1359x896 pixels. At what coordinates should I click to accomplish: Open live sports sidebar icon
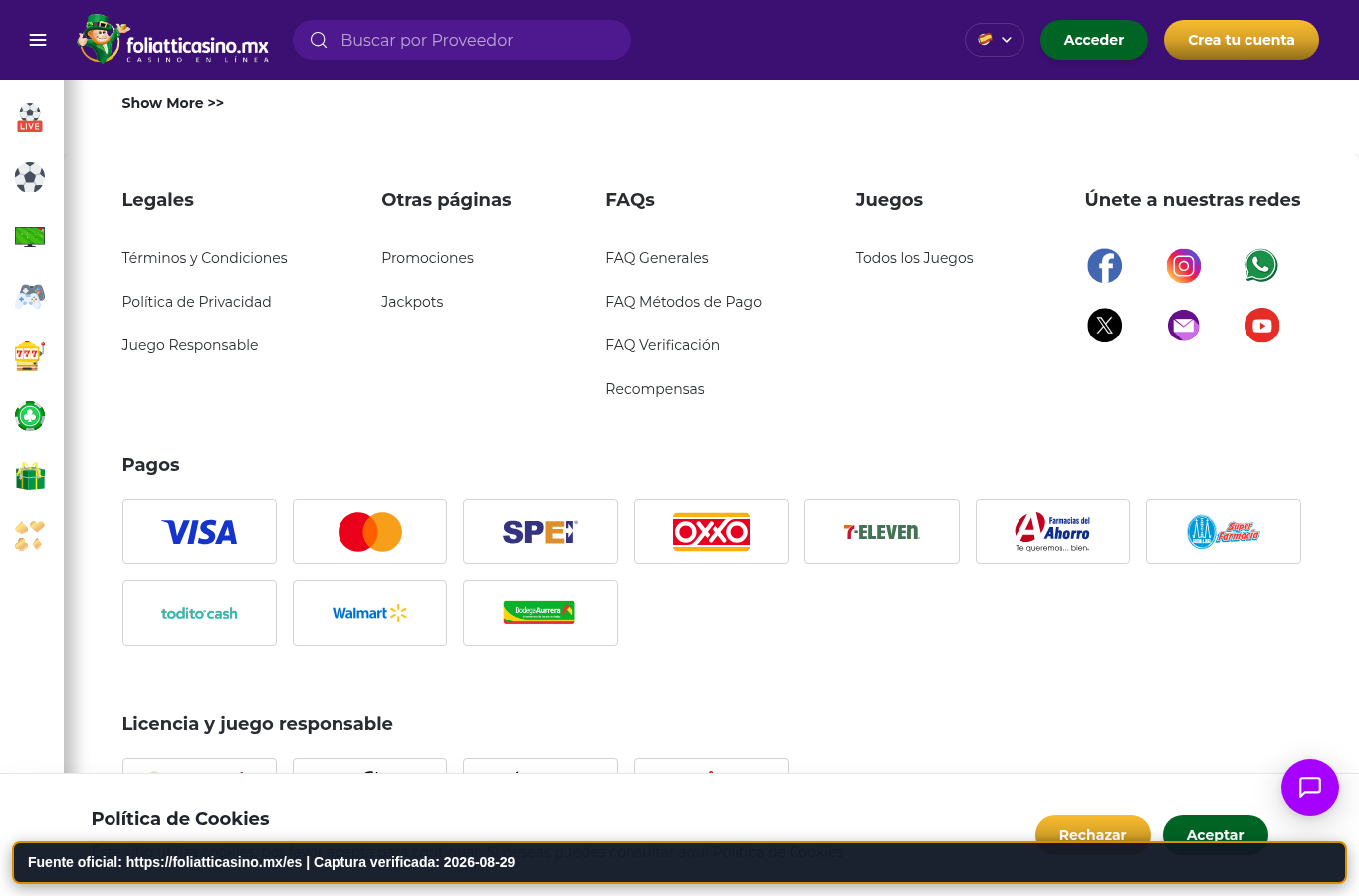coord(30,117)
